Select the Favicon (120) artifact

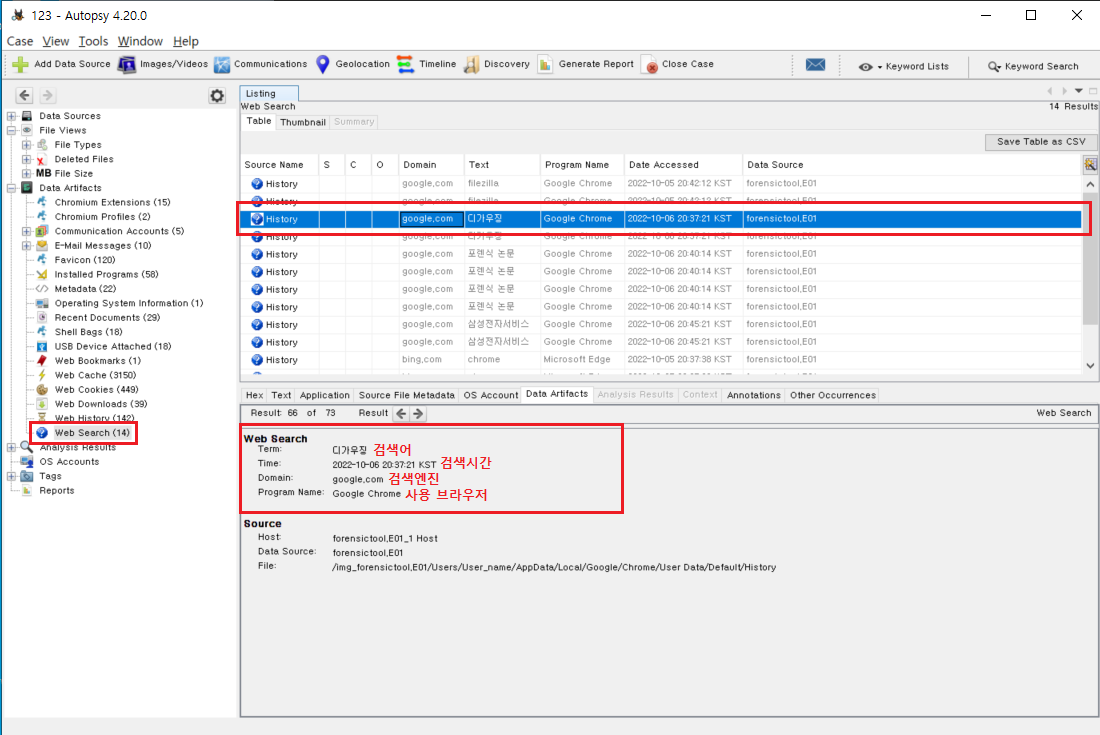point(85,259)
